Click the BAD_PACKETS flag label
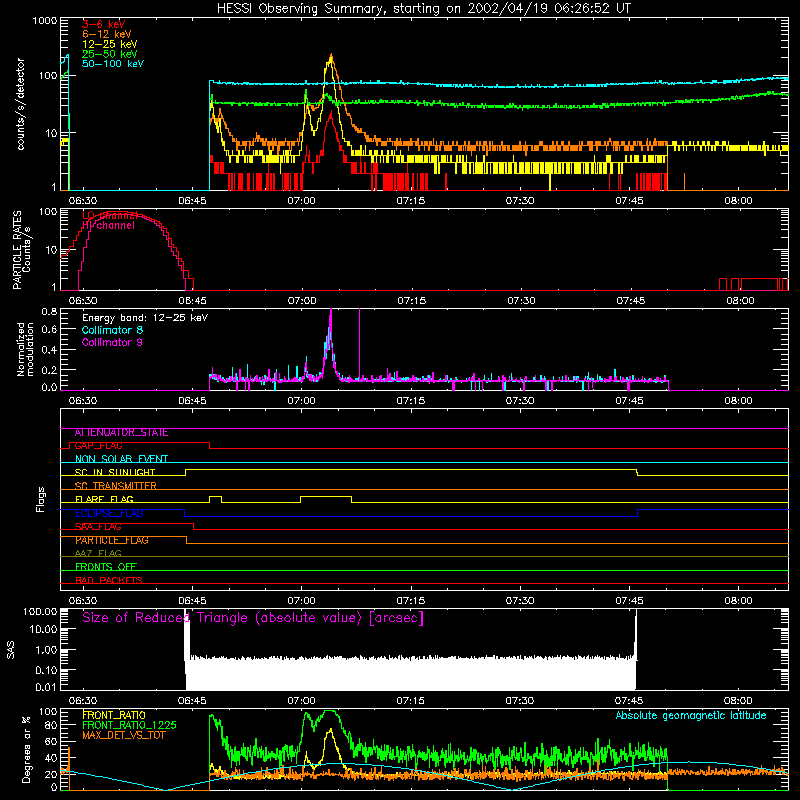The height and width of the screenshot is (800, 800). tap(109, 580)
